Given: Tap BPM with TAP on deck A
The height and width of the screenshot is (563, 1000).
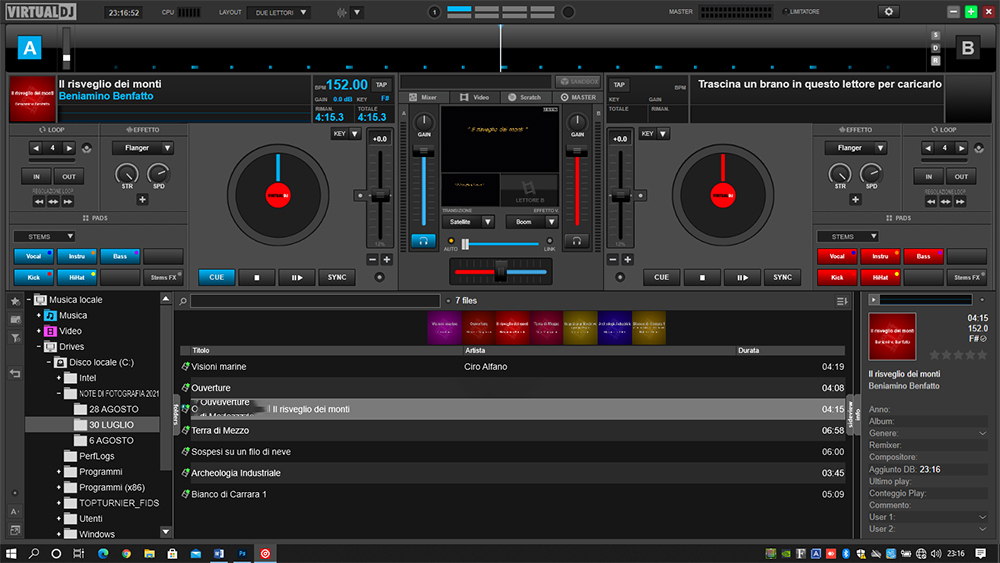Looking at the screenshot, I should pyautogui.click(x=381, y=85).
